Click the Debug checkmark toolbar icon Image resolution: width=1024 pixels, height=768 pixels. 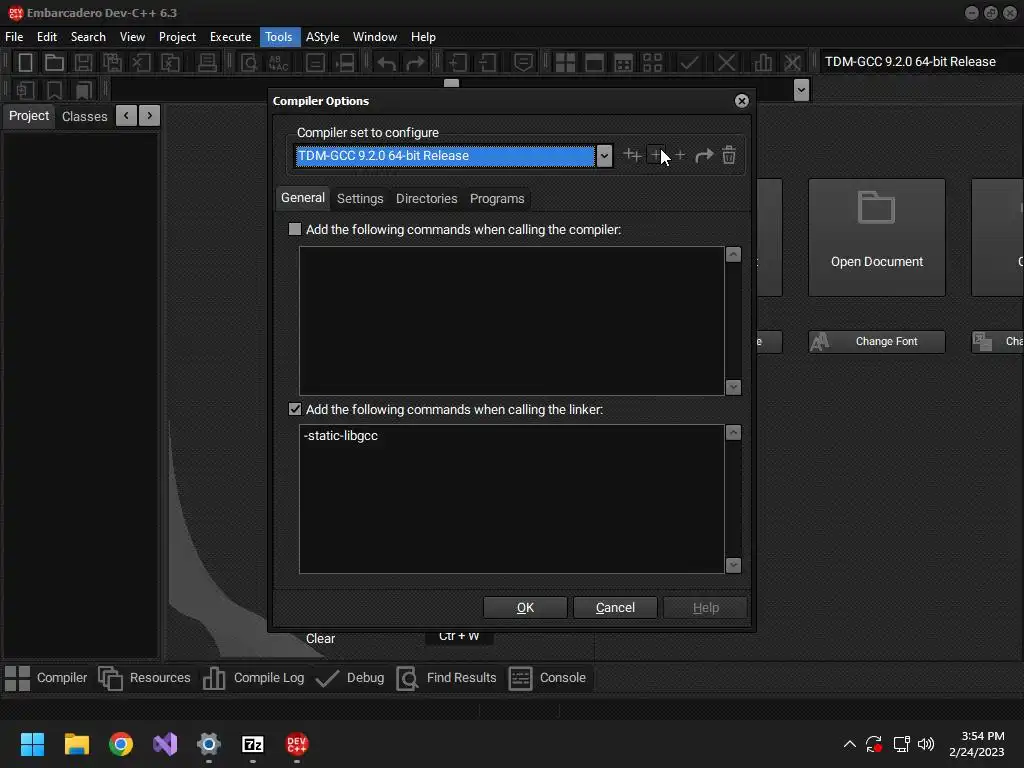pyautogui.click(x=689, y=63)
